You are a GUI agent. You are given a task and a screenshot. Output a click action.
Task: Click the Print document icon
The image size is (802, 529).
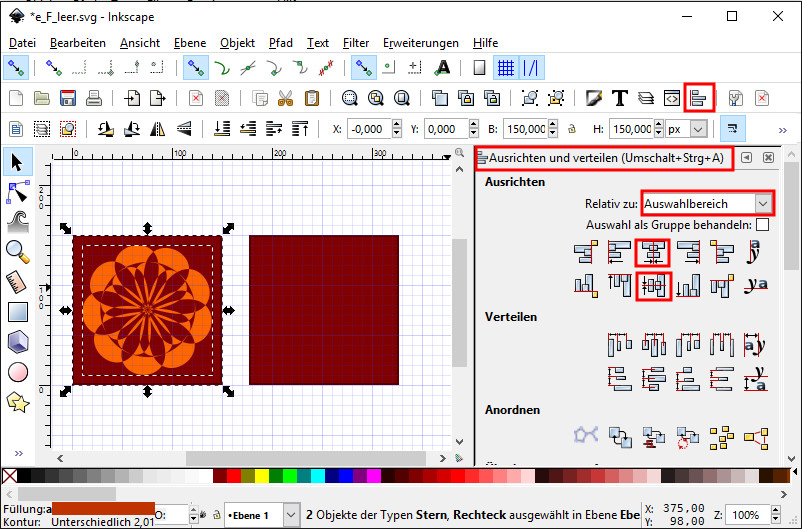pos(94,98)
